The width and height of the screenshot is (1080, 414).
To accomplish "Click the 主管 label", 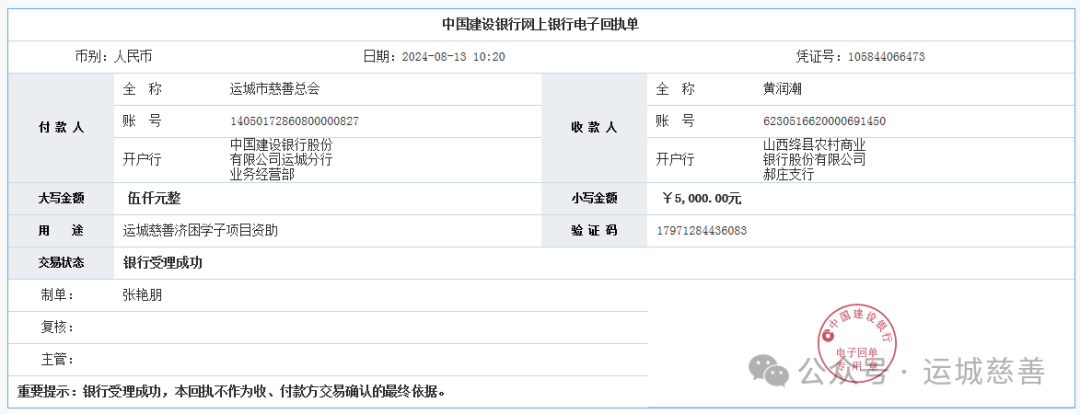I will pyautogui.click(x=56, y=360).
